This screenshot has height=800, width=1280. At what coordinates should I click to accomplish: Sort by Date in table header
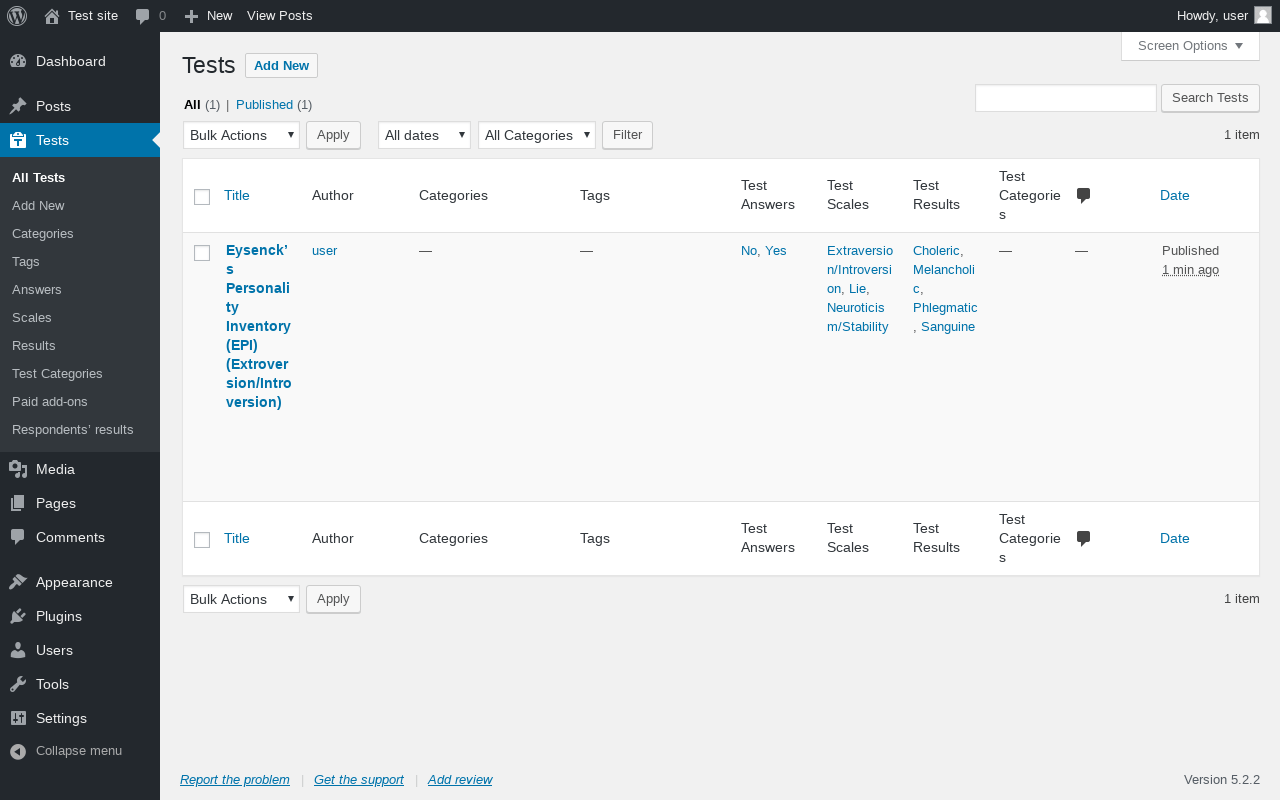[x=1175, y=195]
